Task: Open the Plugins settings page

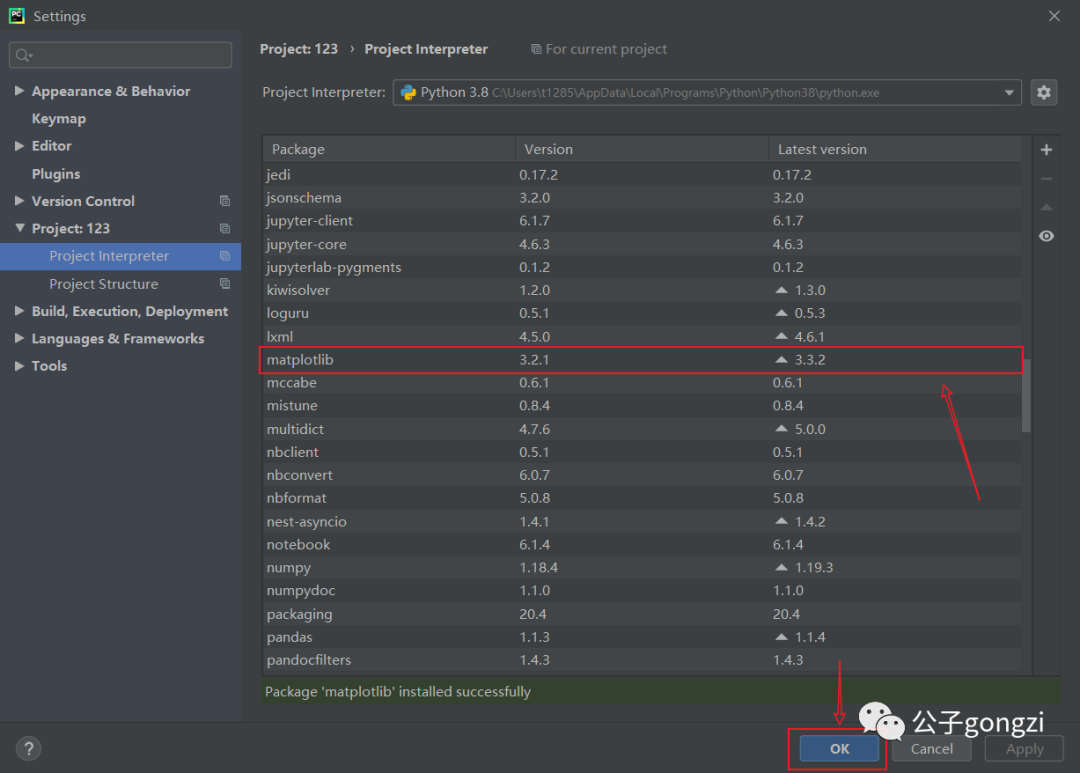Action: pyautogui.click(x=56, y=174)
